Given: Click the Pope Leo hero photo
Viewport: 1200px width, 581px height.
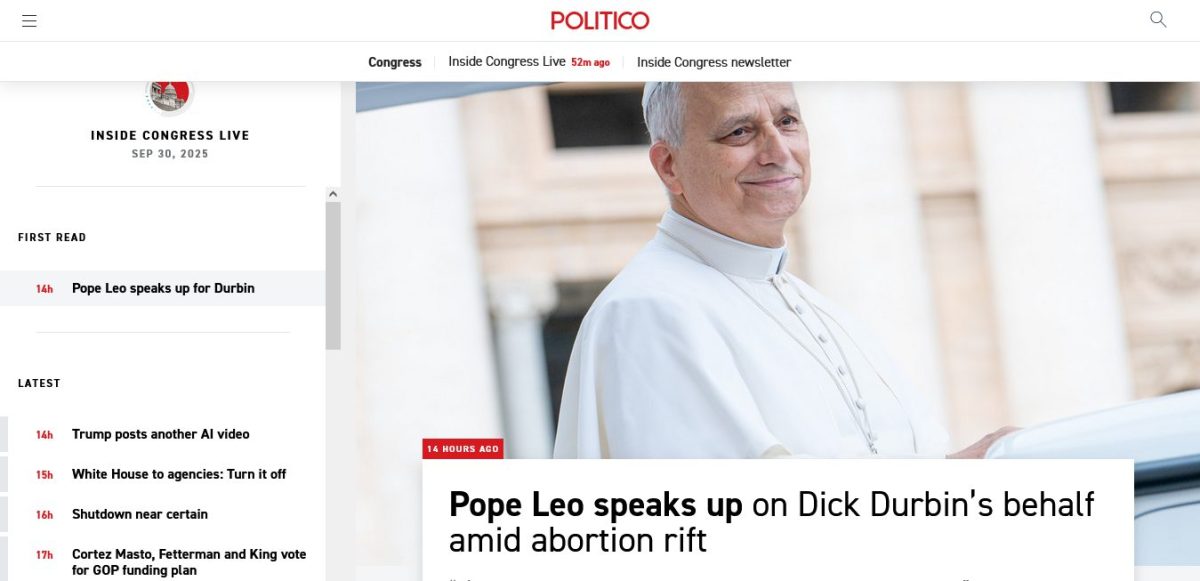Looking at the screenshot, I should point(778,270).
